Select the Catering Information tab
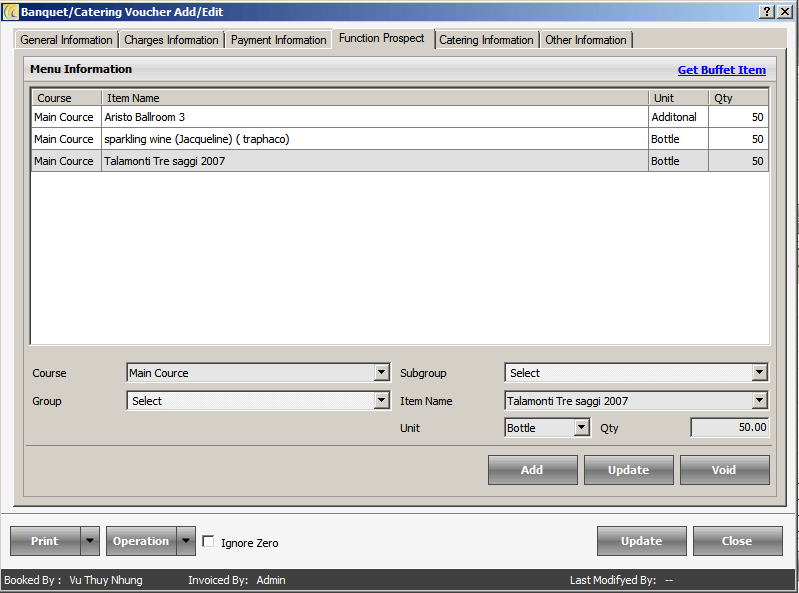 [486, 40]
